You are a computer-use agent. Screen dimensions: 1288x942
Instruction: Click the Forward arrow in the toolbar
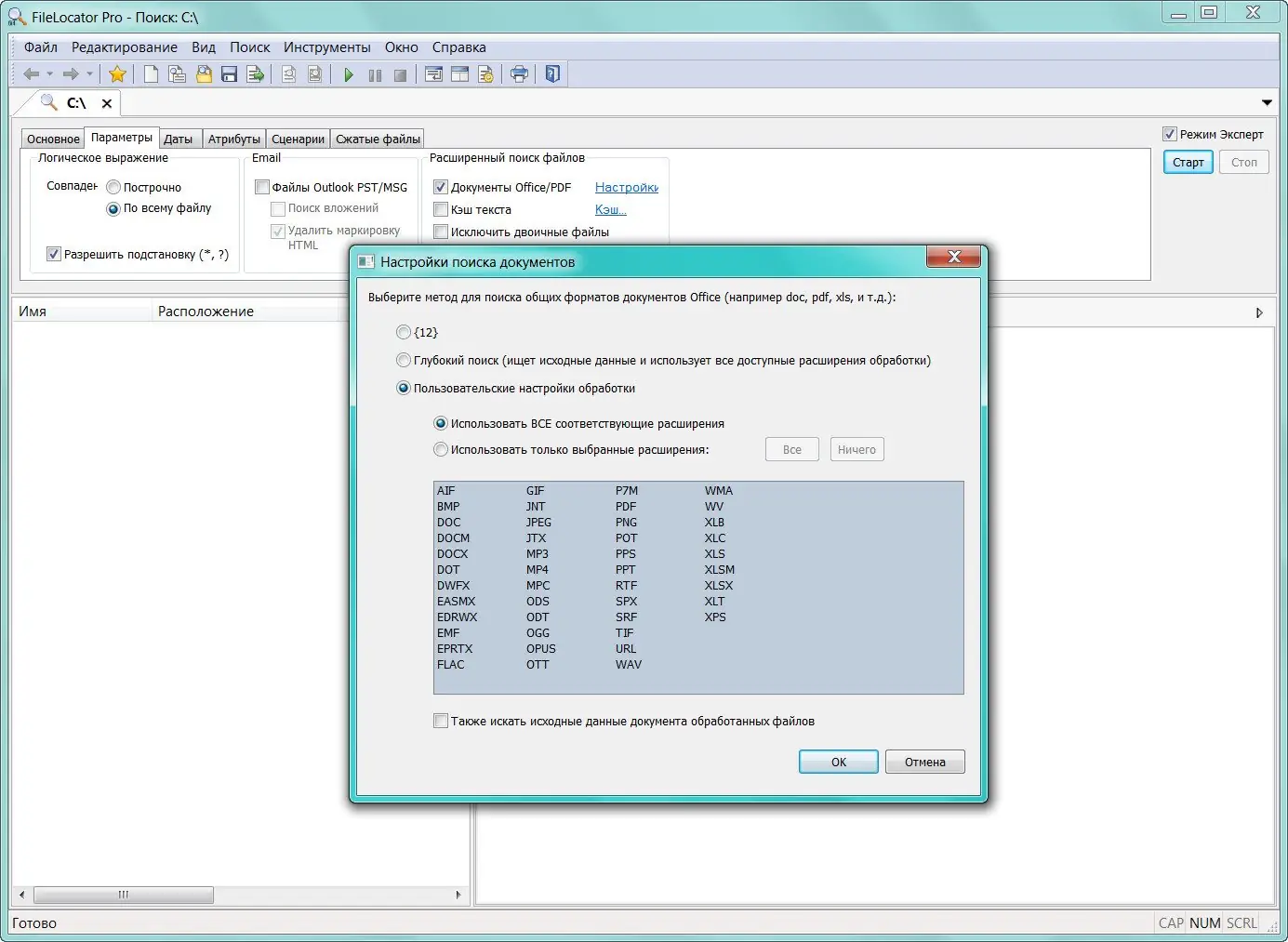tap(71, 74)
